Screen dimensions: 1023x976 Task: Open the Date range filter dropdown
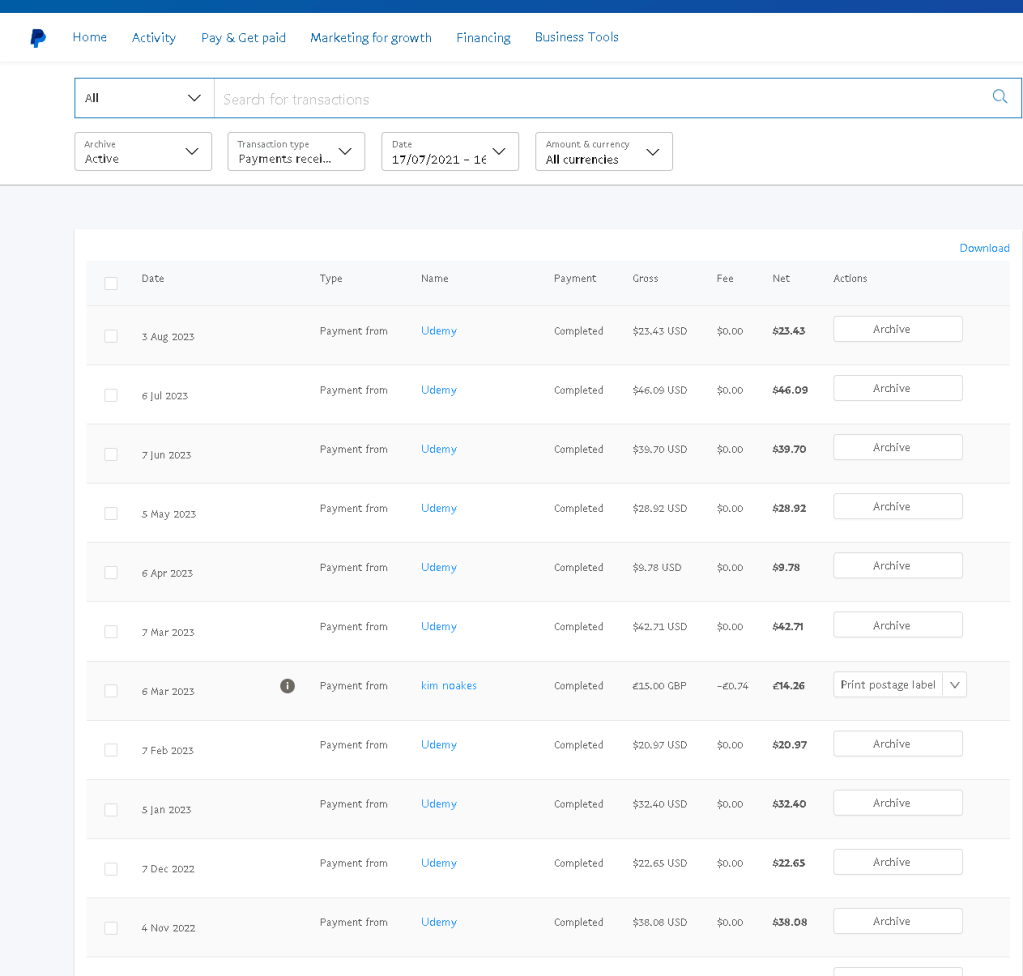tap(450, 151)
